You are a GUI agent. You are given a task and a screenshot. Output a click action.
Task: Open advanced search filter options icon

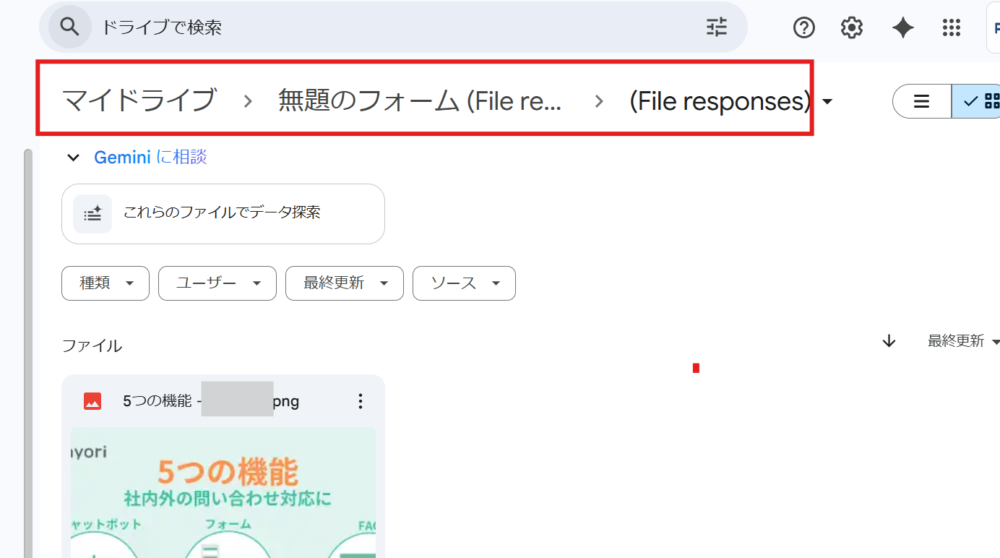717,27
